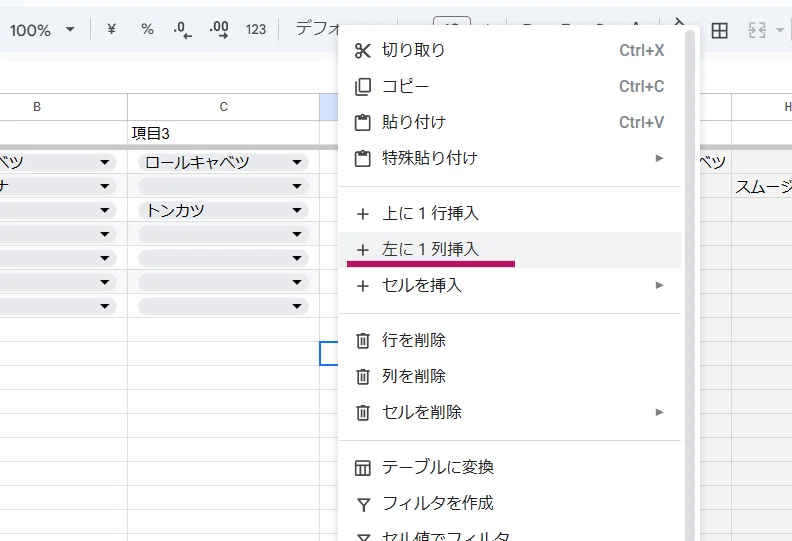Select 行を削除 from the menu

point(510,340)
